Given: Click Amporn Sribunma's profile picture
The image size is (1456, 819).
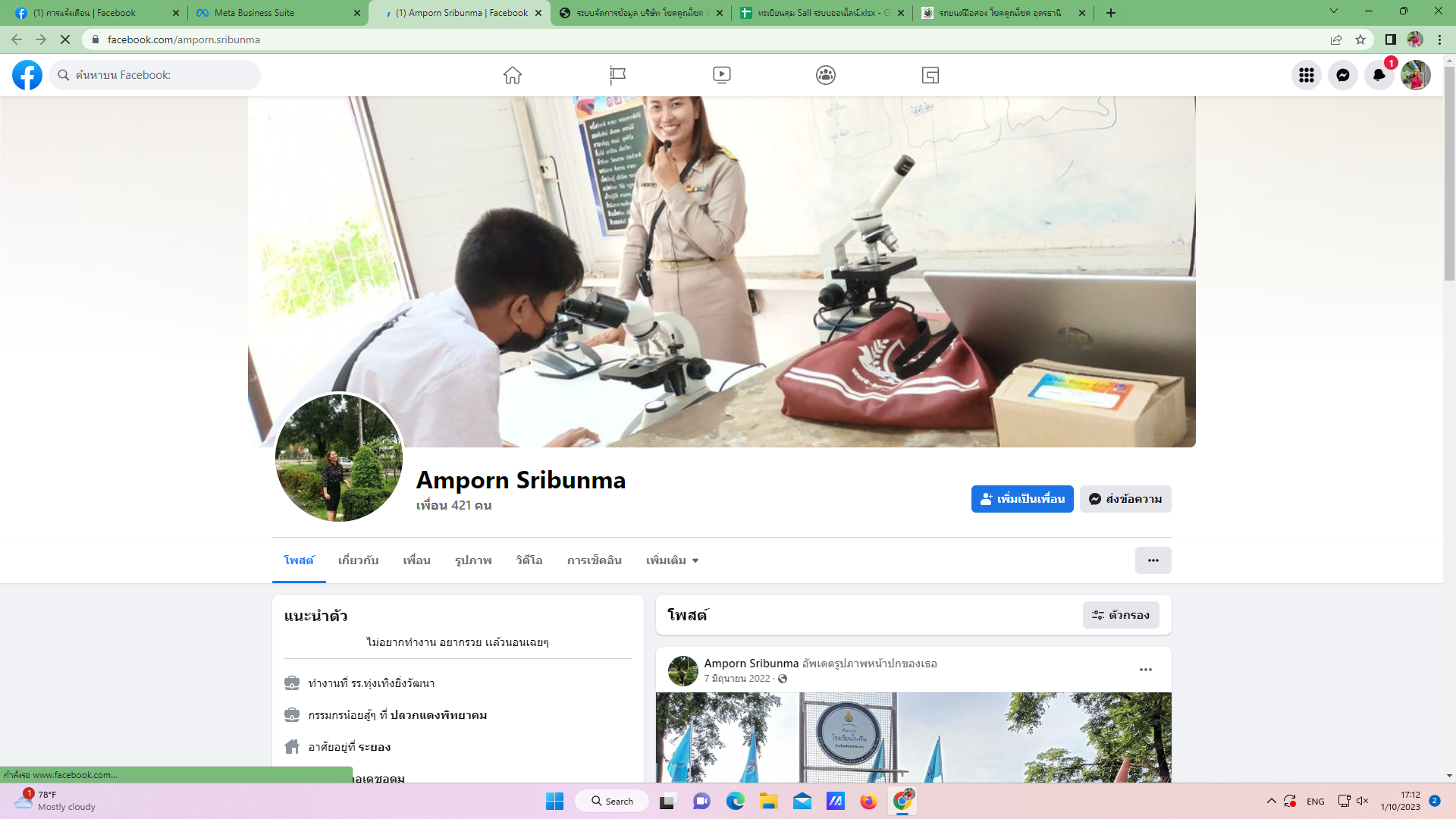Looking at the screenshot, I should pyautogui.click(x=338, y=457).
